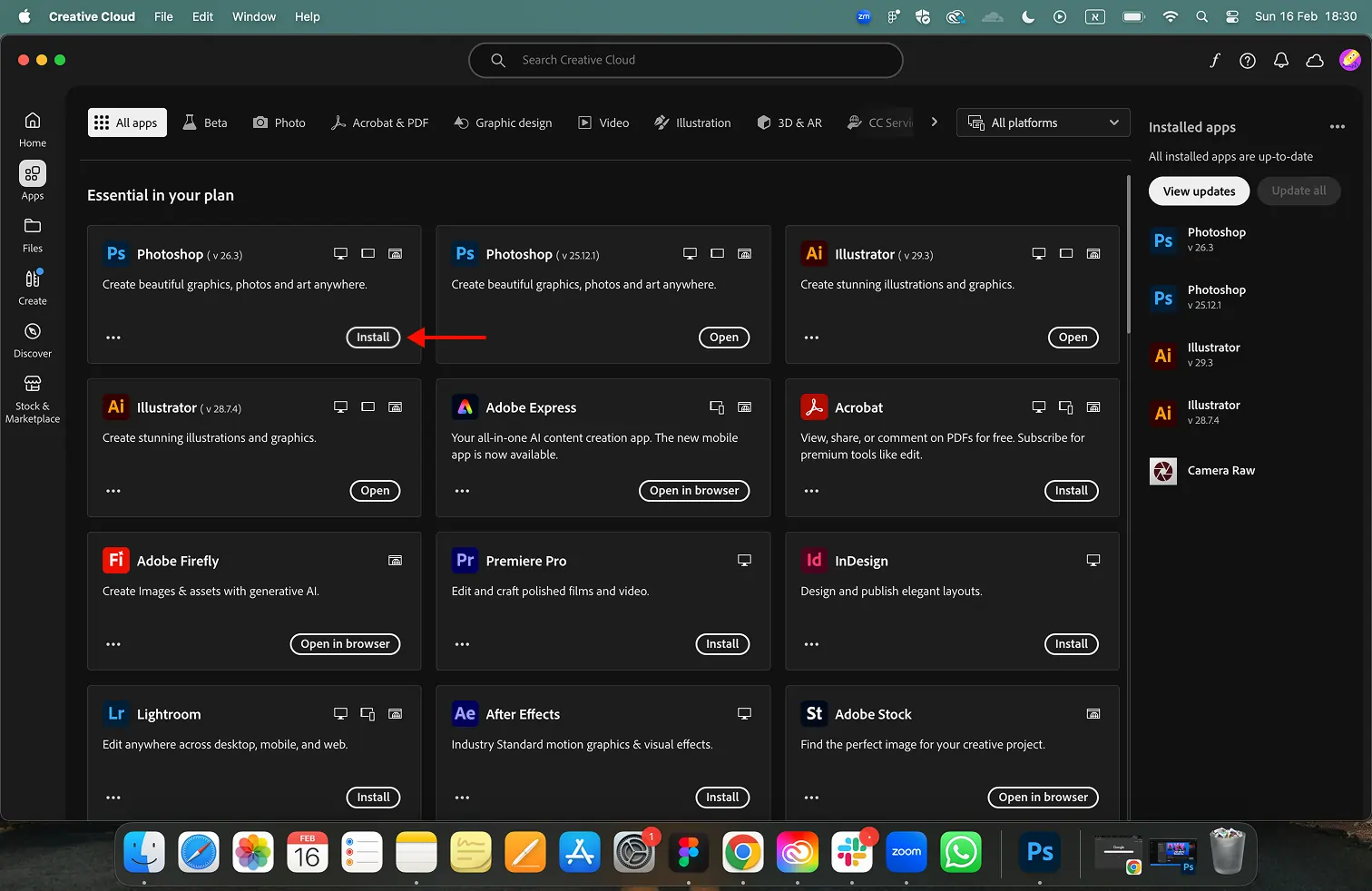This screenshot has height=891, width=1372.
Task: Switch to the Video category tab
Action: point(603,122)
